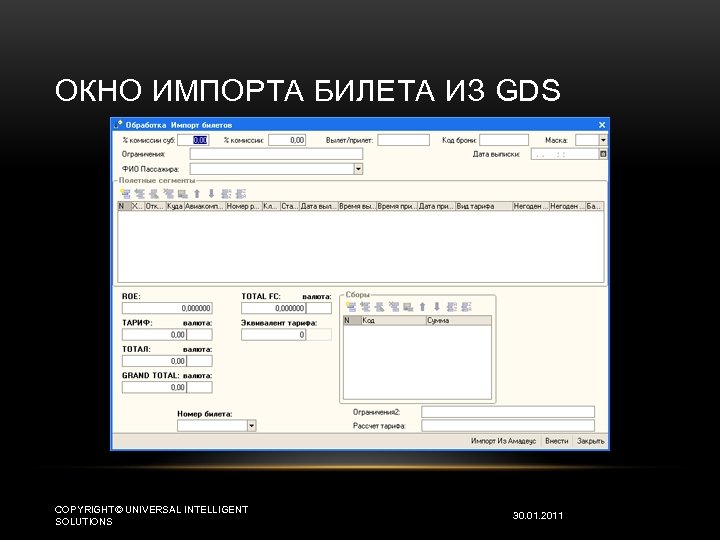
Task: Click Add-by-copy icon in Полетные сегменты toolbar
Action: [x=140, y=194]
